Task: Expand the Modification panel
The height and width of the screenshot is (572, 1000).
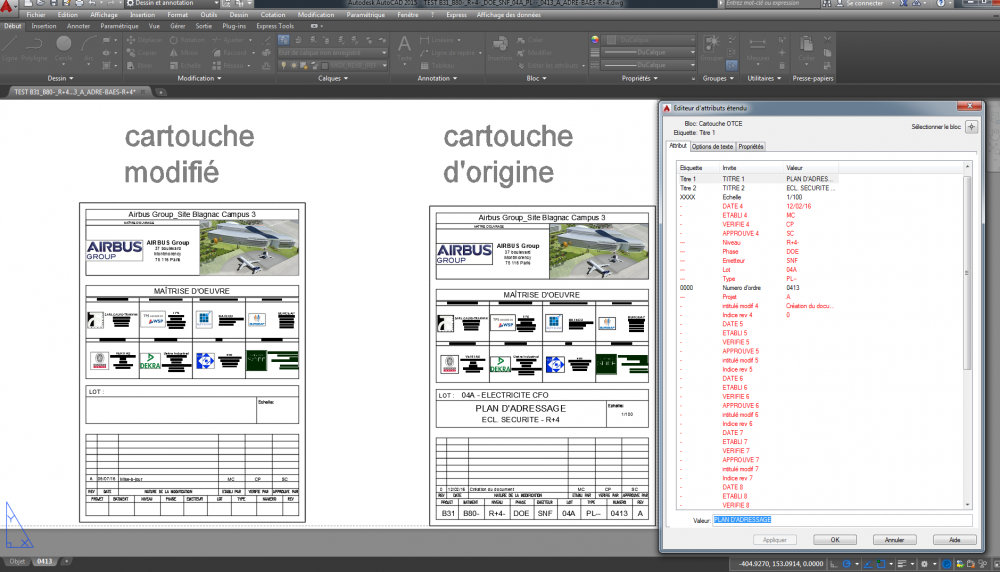Action: click(200, 78)
